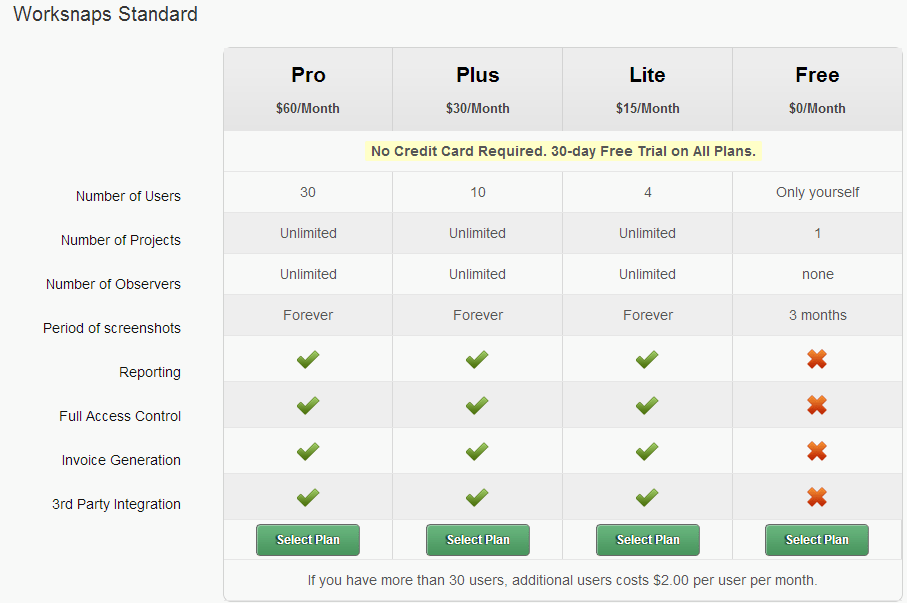Select the Pro plan button
This screenshot has width=907, height=603.
[308, 540]
